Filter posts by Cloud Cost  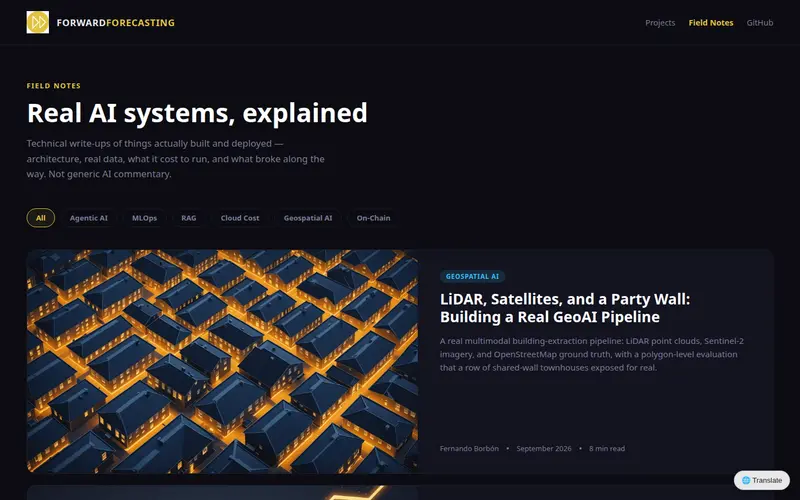(240, 218)
